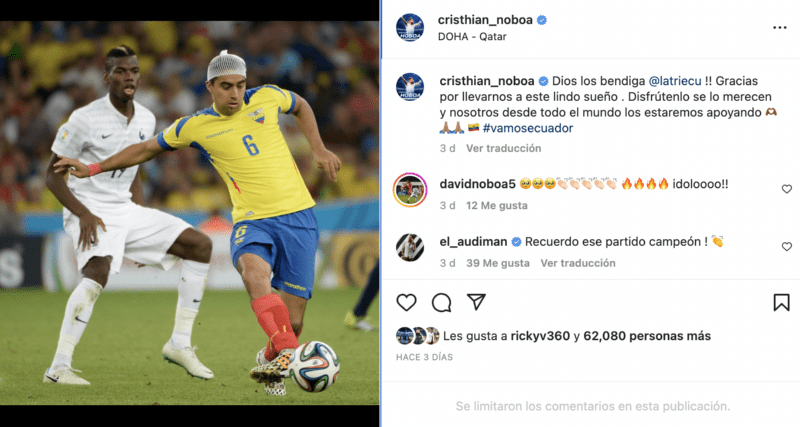This screenshot has width=800, height=427.
Task: Save post with bookmark icon
Action: tap(781, 303)
